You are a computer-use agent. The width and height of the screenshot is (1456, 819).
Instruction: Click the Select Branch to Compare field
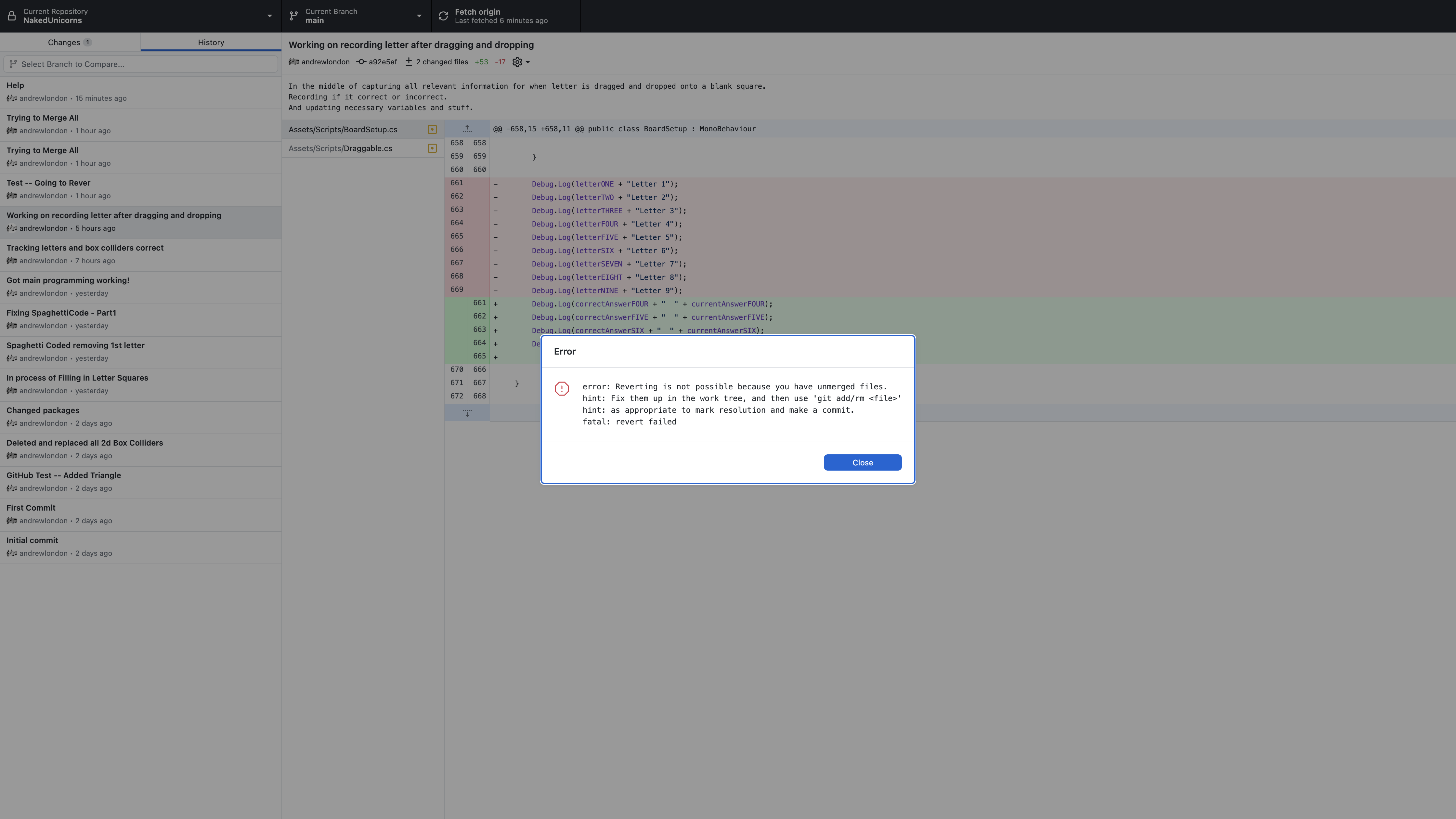(140, 64)
